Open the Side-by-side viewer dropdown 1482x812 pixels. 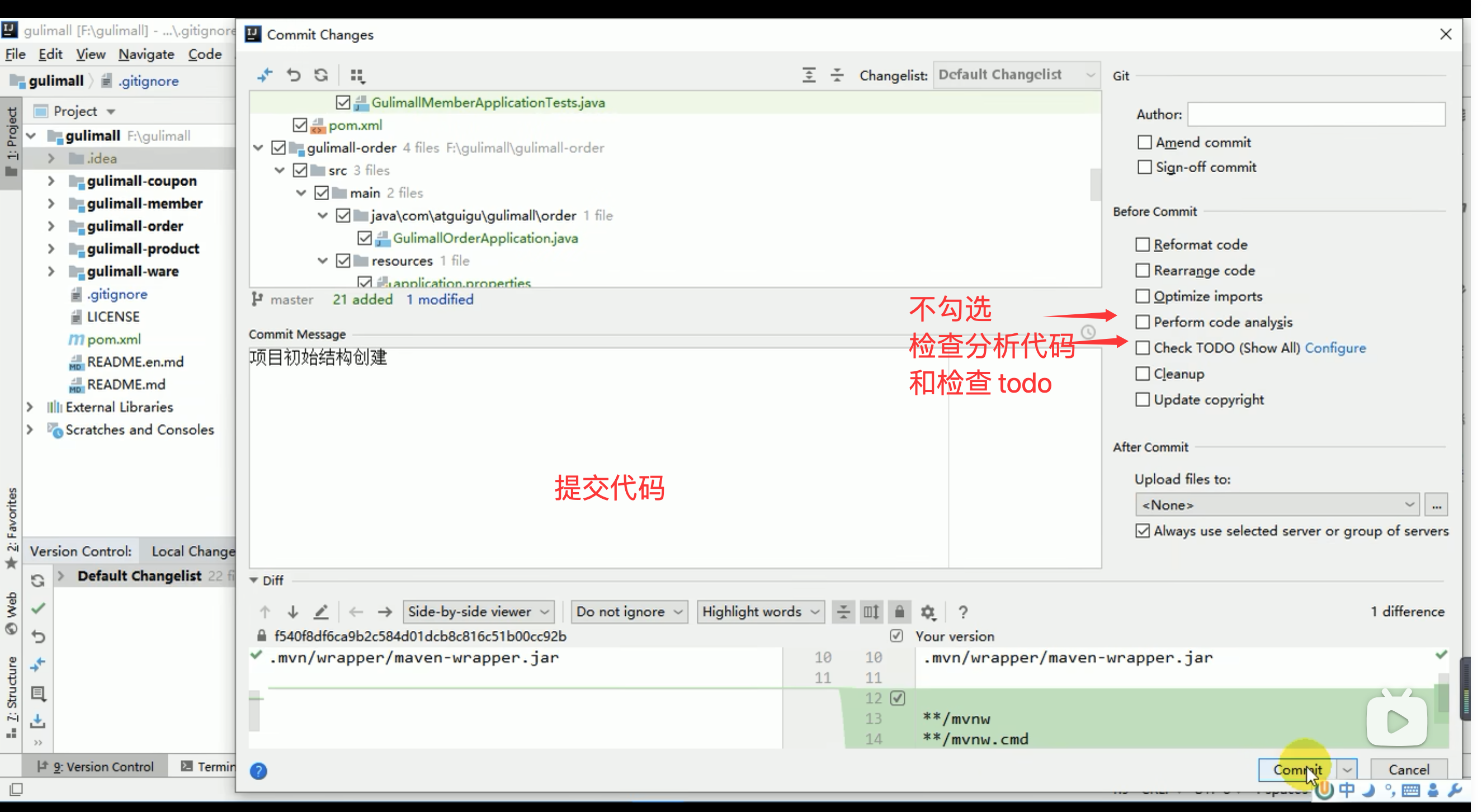478,612
